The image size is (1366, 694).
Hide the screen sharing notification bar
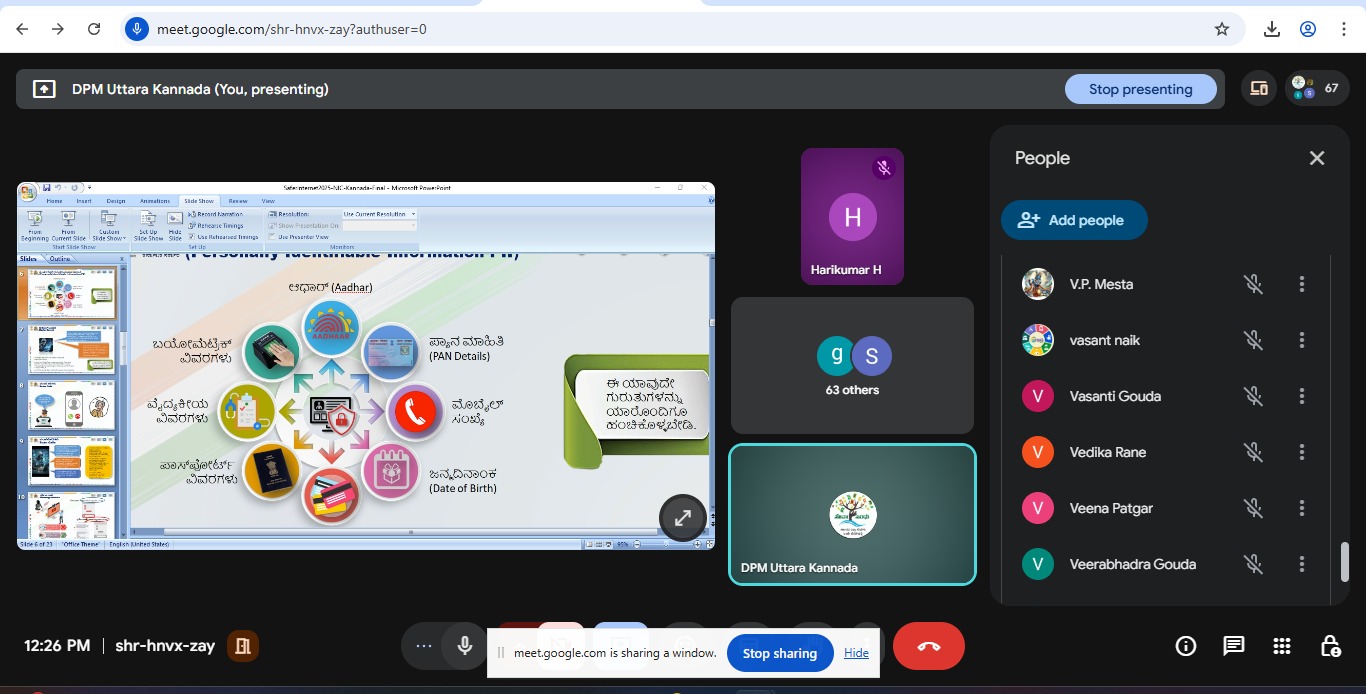[x=856, y=653]
